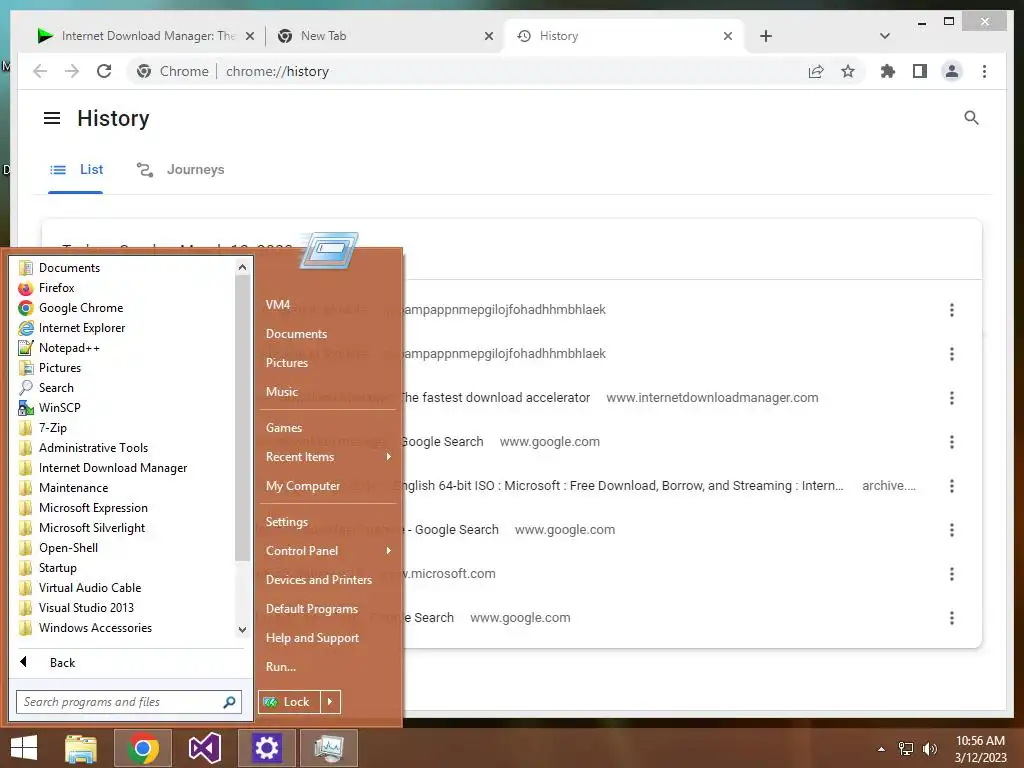Expand shutdown options arrow beside Lock
Viewport: 1024px width, 768px height.
(330, 702)
